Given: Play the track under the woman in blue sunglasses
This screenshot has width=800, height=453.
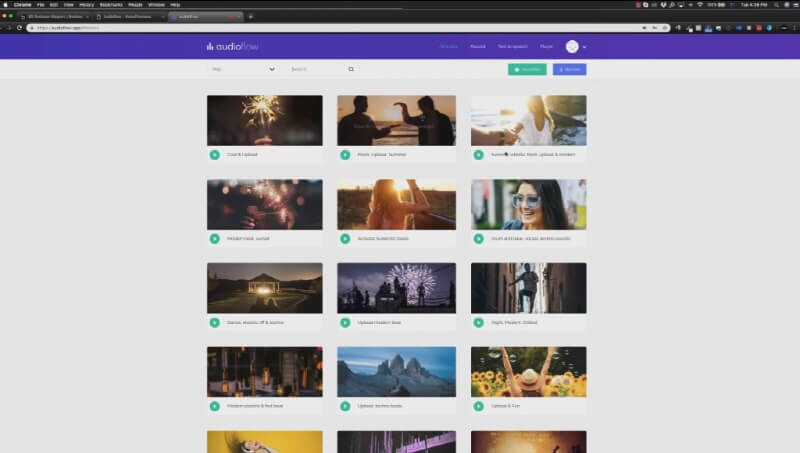Looking at the screenshot, I should tap(479, 238).
